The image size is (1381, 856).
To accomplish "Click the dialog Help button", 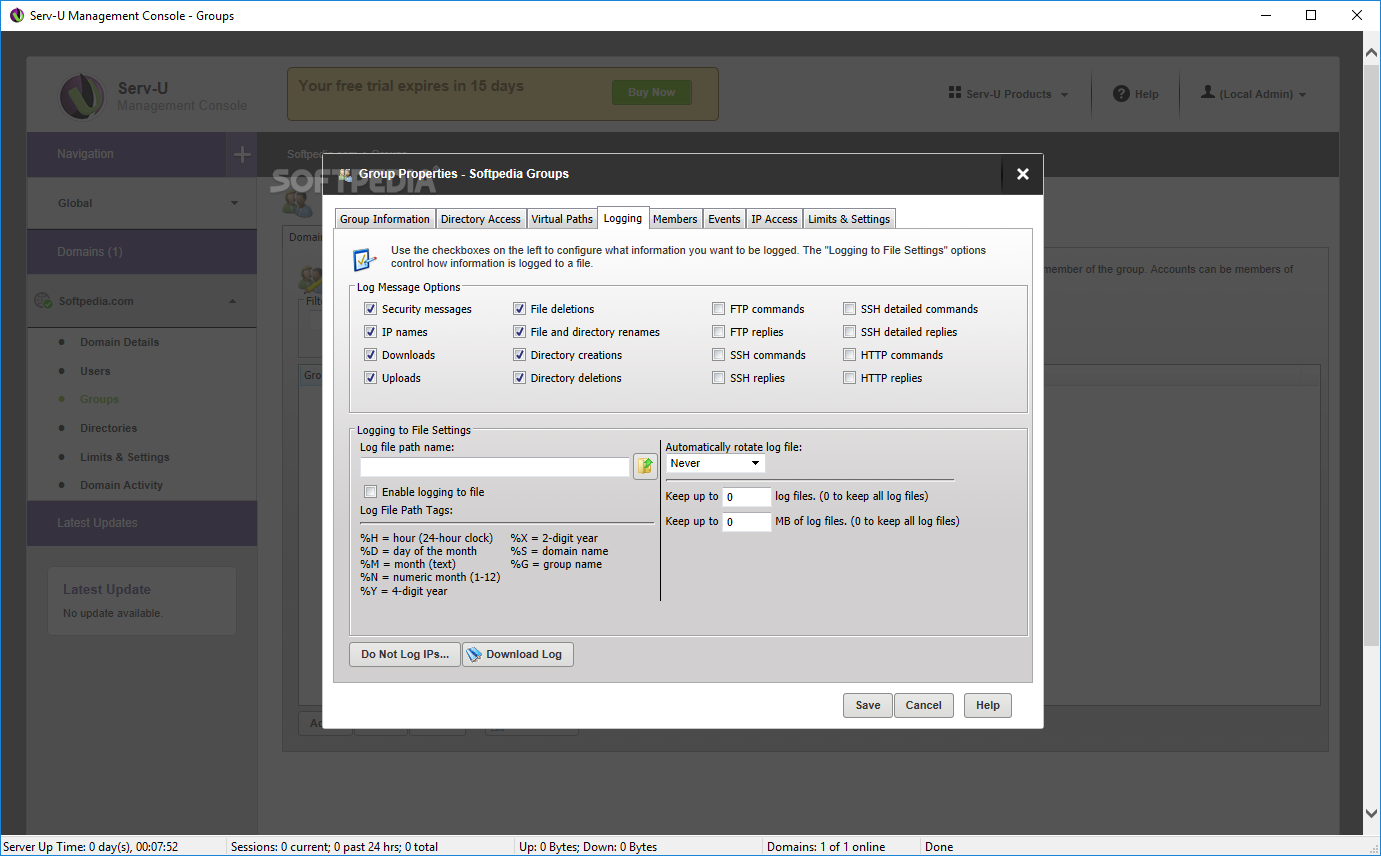I will 988,705.
